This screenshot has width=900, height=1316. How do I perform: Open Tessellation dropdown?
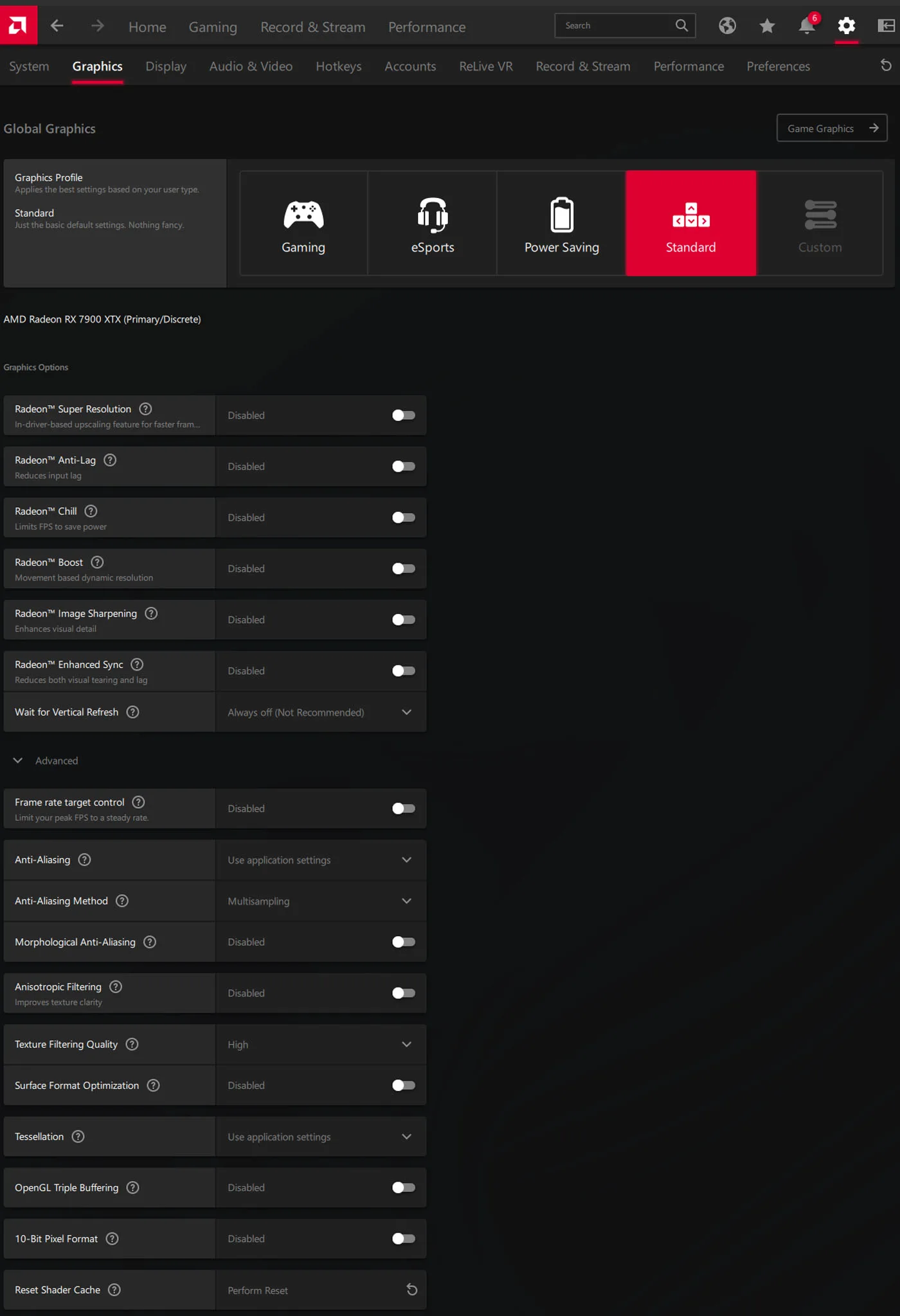[321, 1137]
